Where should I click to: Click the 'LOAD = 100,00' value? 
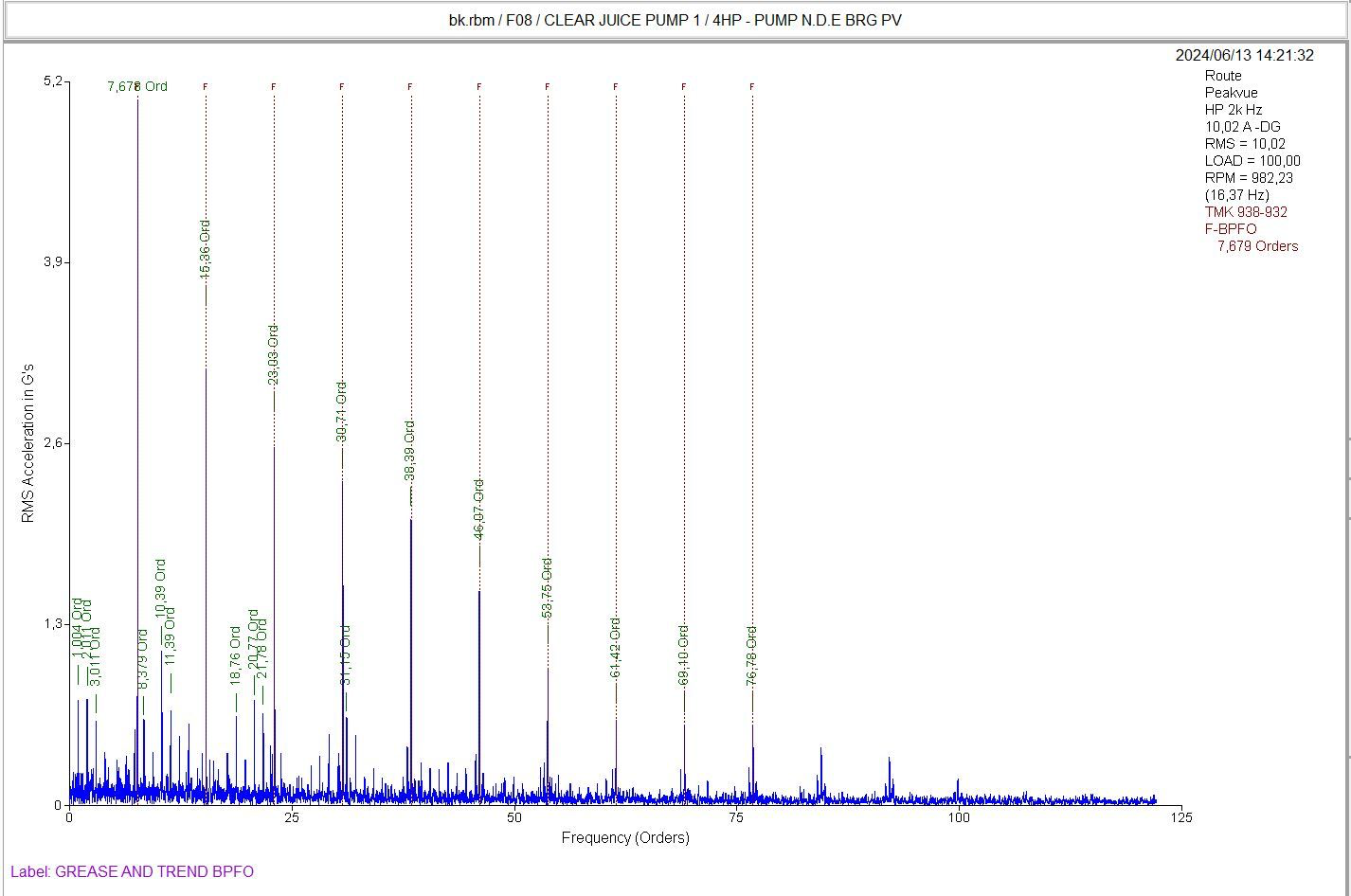[x=1252, y=161]
